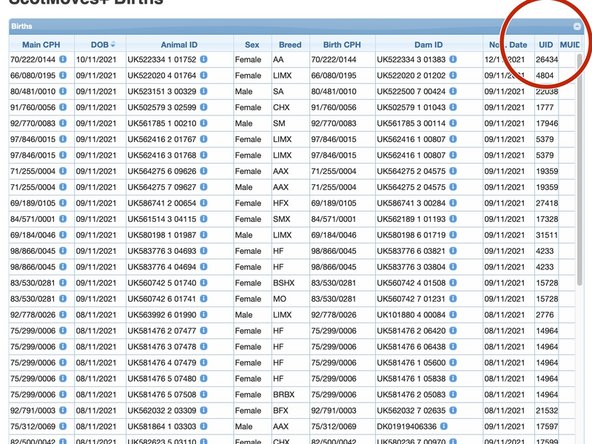Click Birth CPH column header
The width and height of the screenshot is (592, 444).
click(x=342, y=45)
